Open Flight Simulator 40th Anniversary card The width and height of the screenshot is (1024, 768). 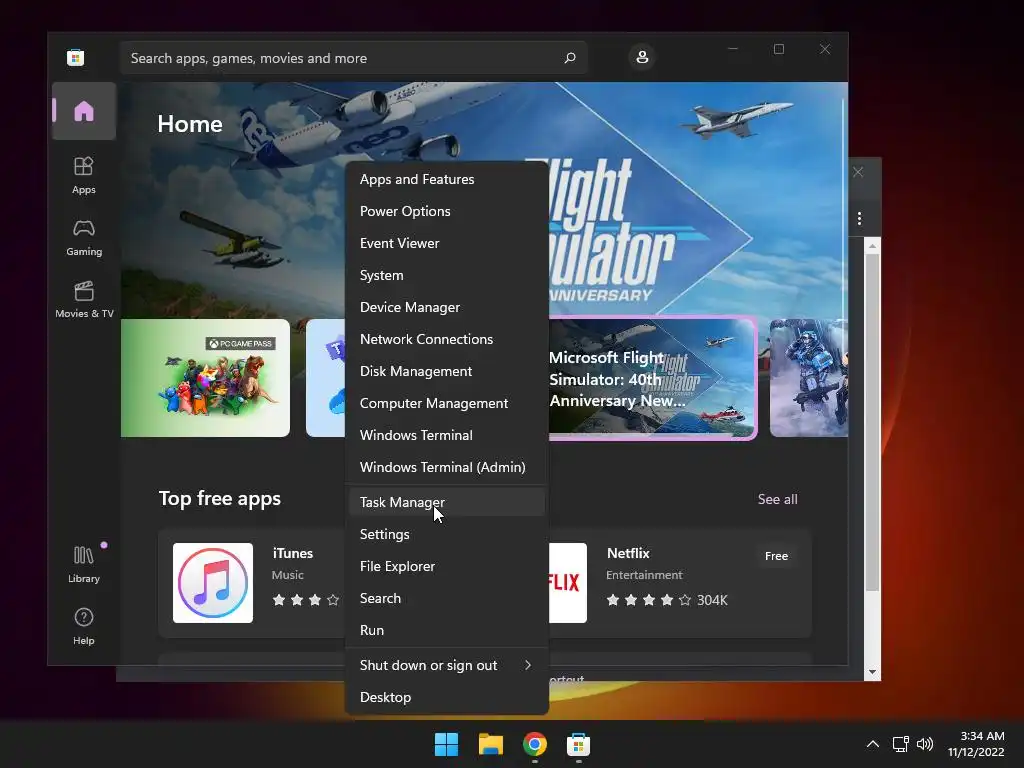(x=652, y=377)
